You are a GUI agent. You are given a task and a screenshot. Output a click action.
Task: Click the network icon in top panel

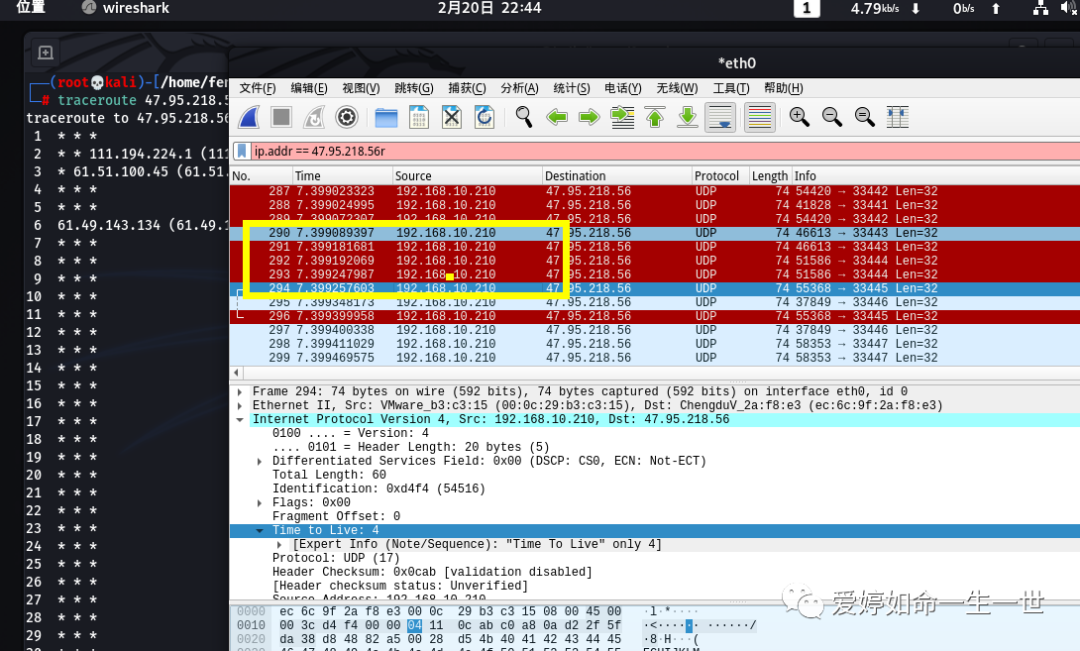coord(1041,8)
